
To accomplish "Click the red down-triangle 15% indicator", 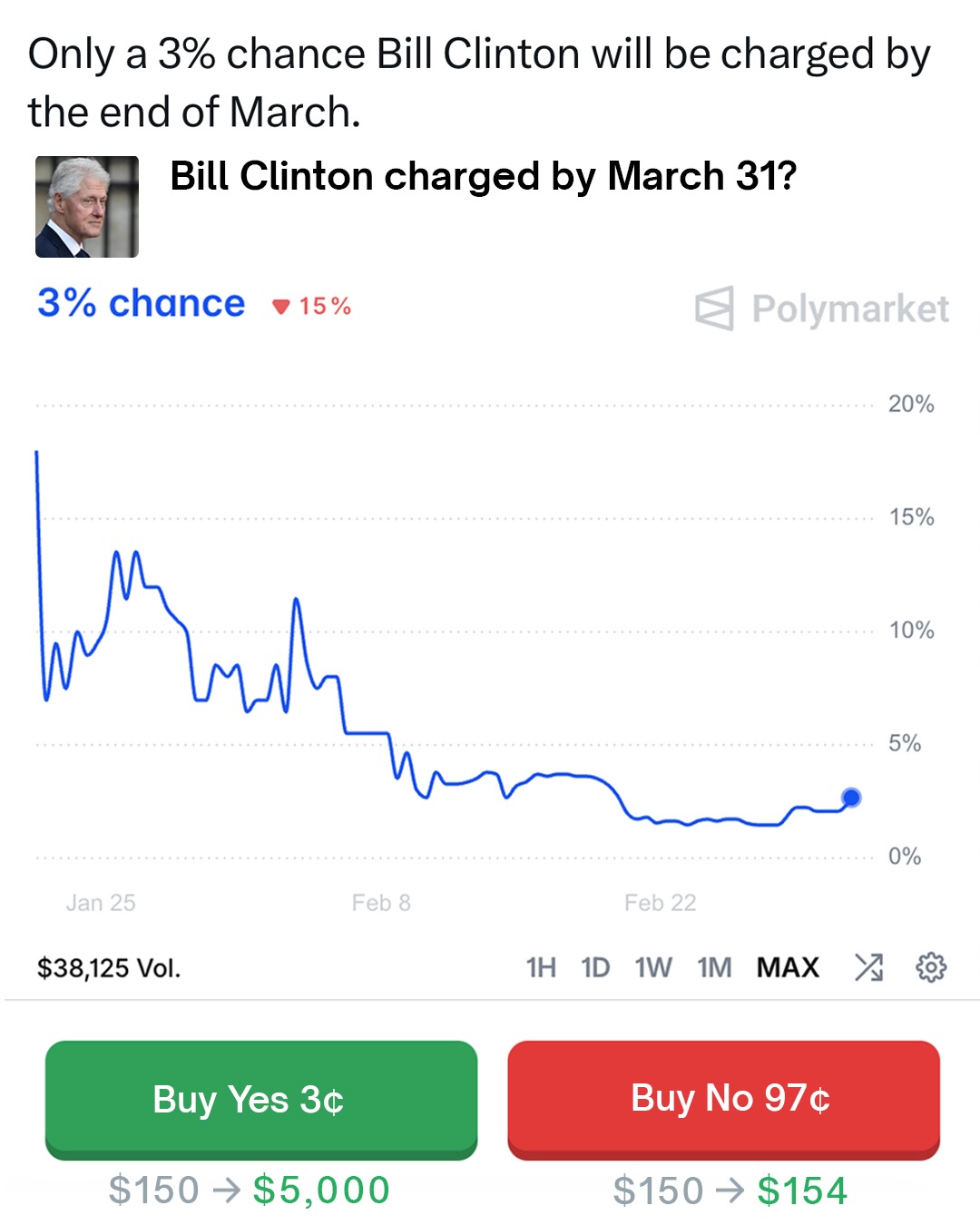I will [311, 307].
